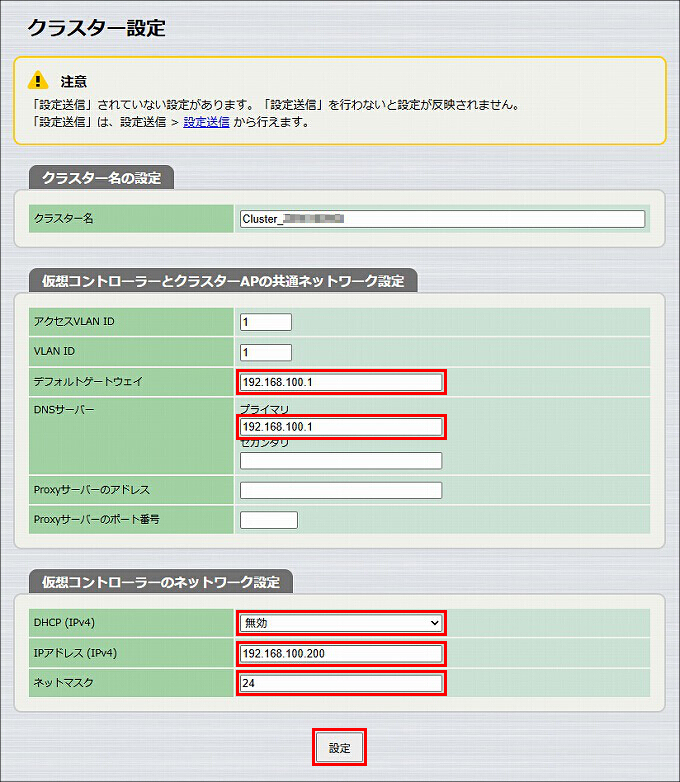Edit the デフォルトゲートウェイ address field
The height and width of the screenshot is (782, 680).
coord(341,383)
